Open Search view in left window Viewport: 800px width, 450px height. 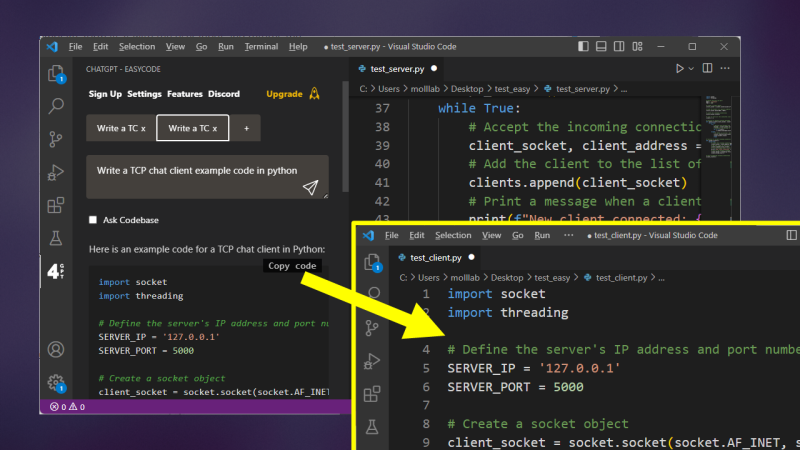pos(57,105)
